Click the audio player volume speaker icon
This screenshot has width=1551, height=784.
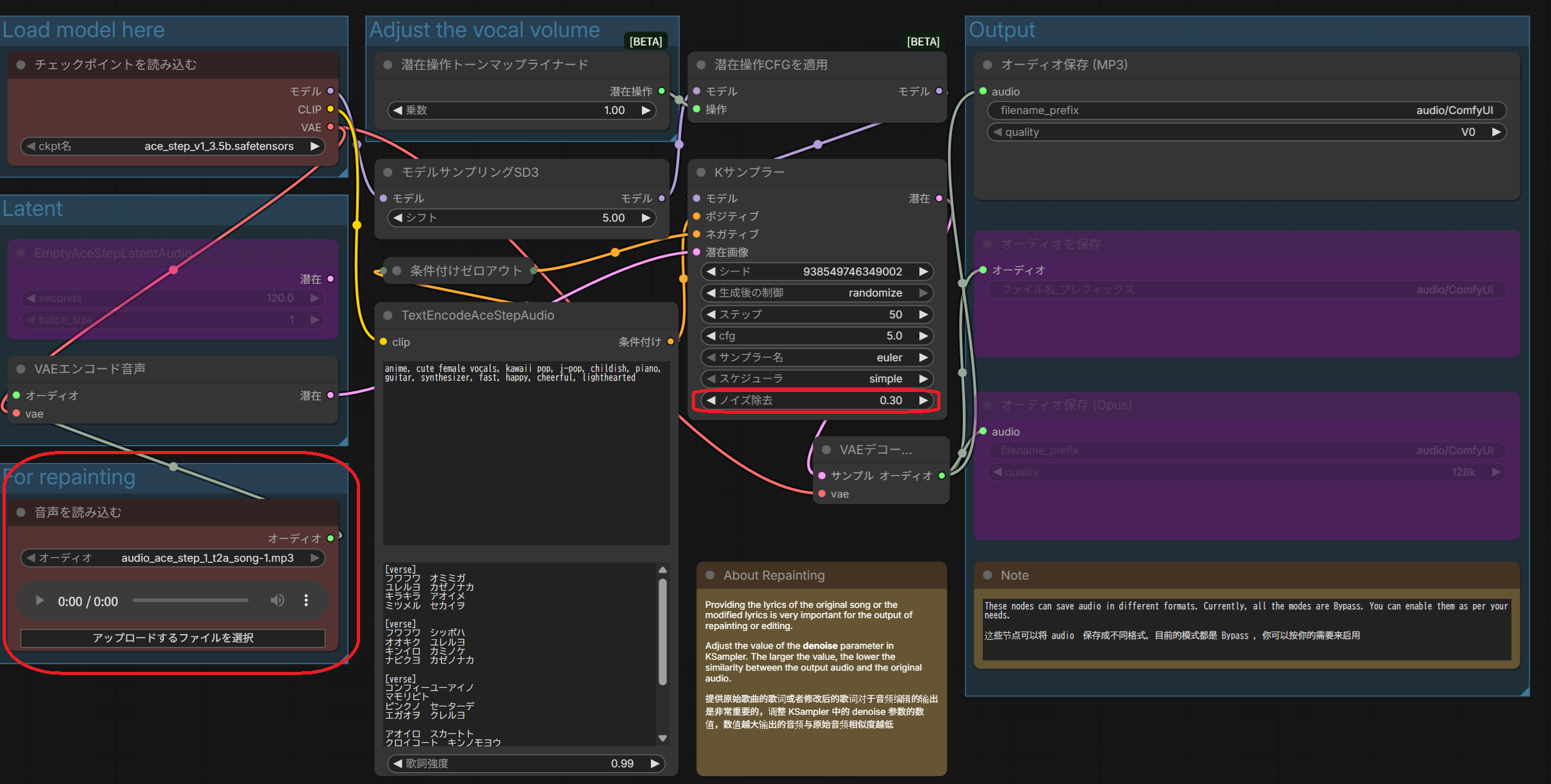tap(277, 601)
